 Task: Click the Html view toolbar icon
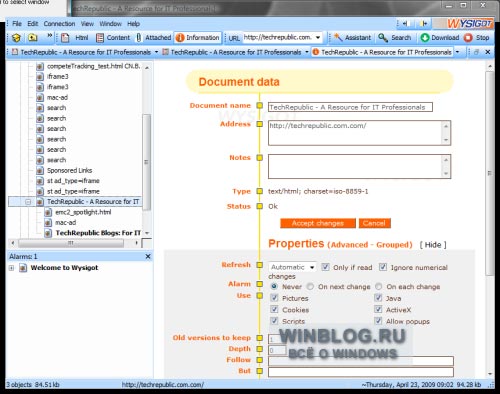click(x=66, y=38)
